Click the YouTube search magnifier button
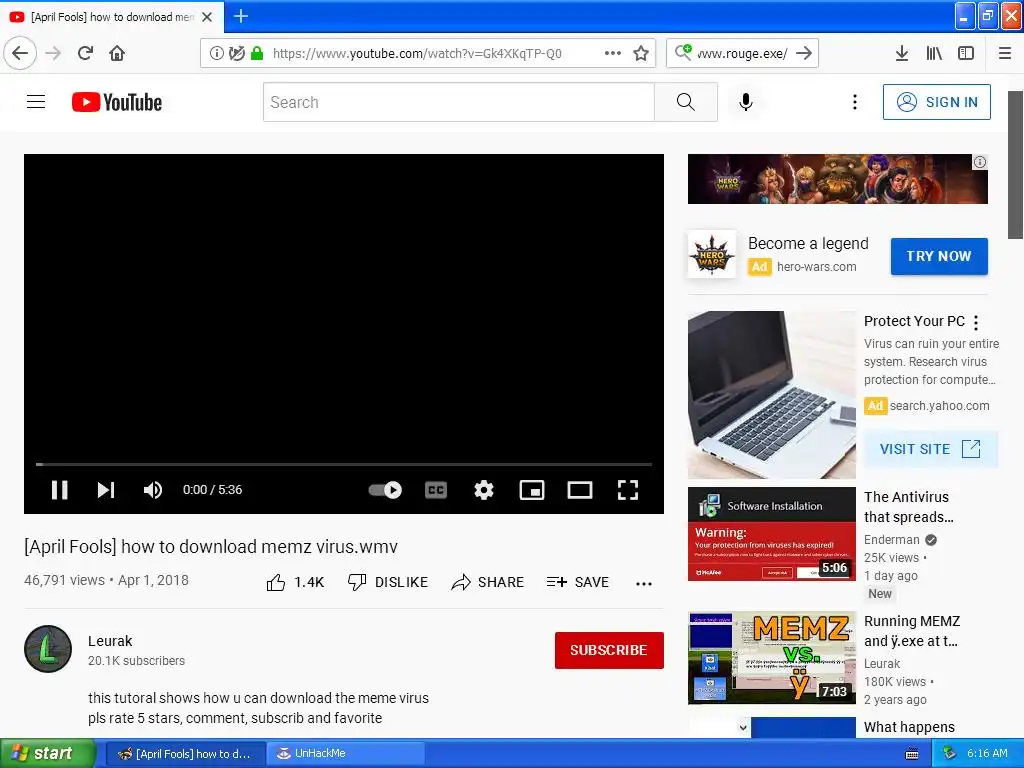1024x768 pixels. click(x=686, y=102)
